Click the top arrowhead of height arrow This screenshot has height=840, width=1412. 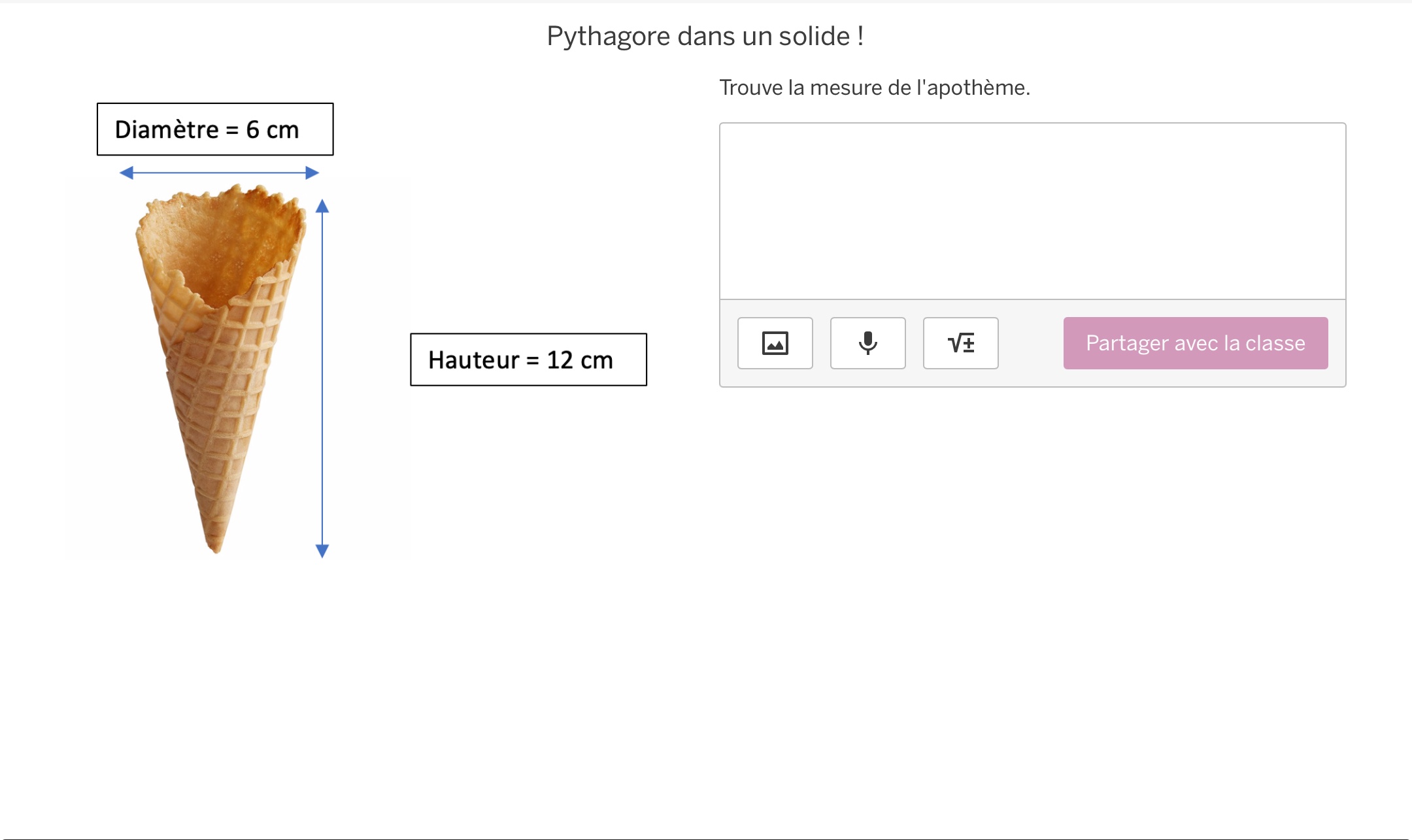pyautogui.click(x=322, y=207)
